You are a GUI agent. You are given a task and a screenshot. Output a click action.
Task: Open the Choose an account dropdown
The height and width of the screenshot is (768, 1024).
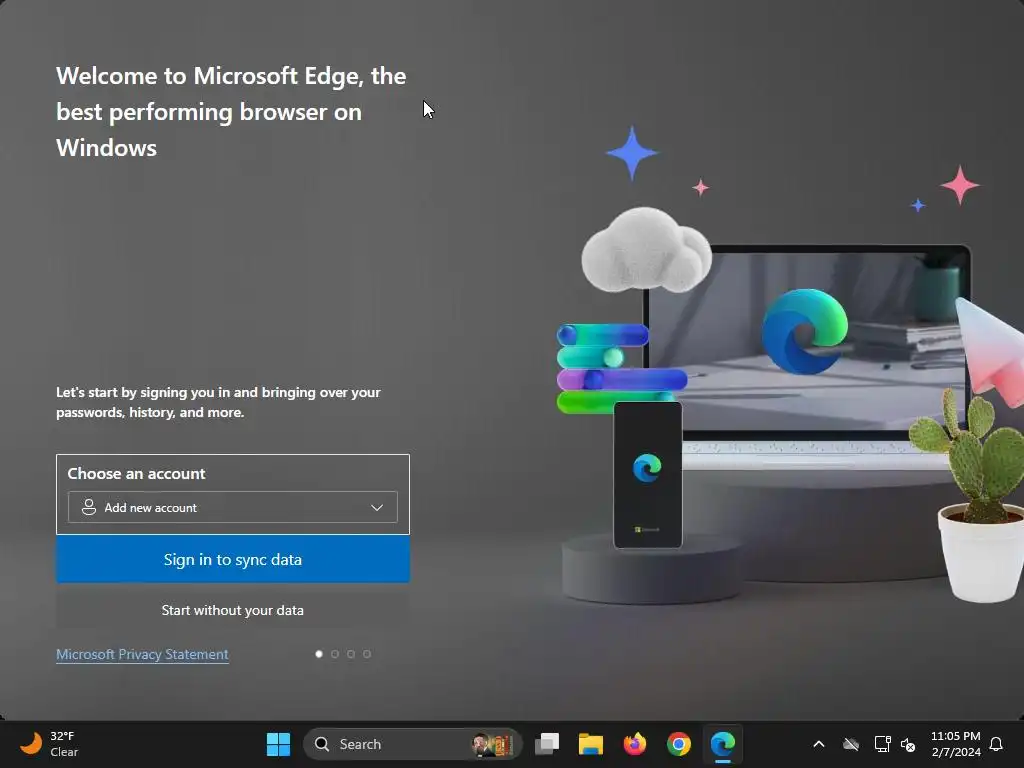click(x=232, y=507)
